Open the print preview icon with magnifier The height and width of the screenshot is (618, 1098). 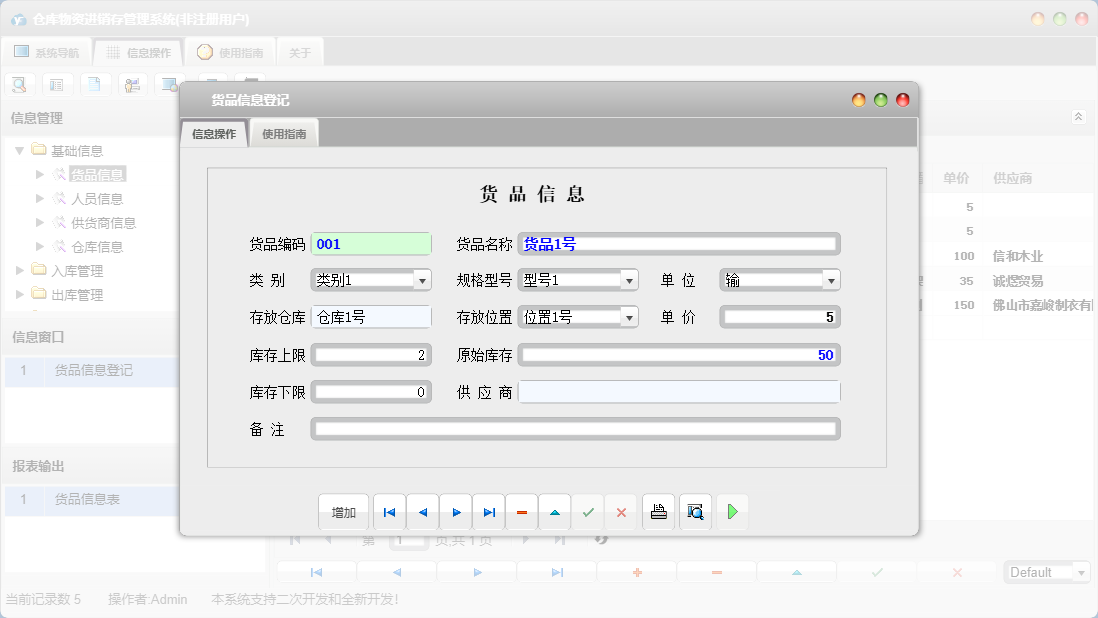pos(695,511)
